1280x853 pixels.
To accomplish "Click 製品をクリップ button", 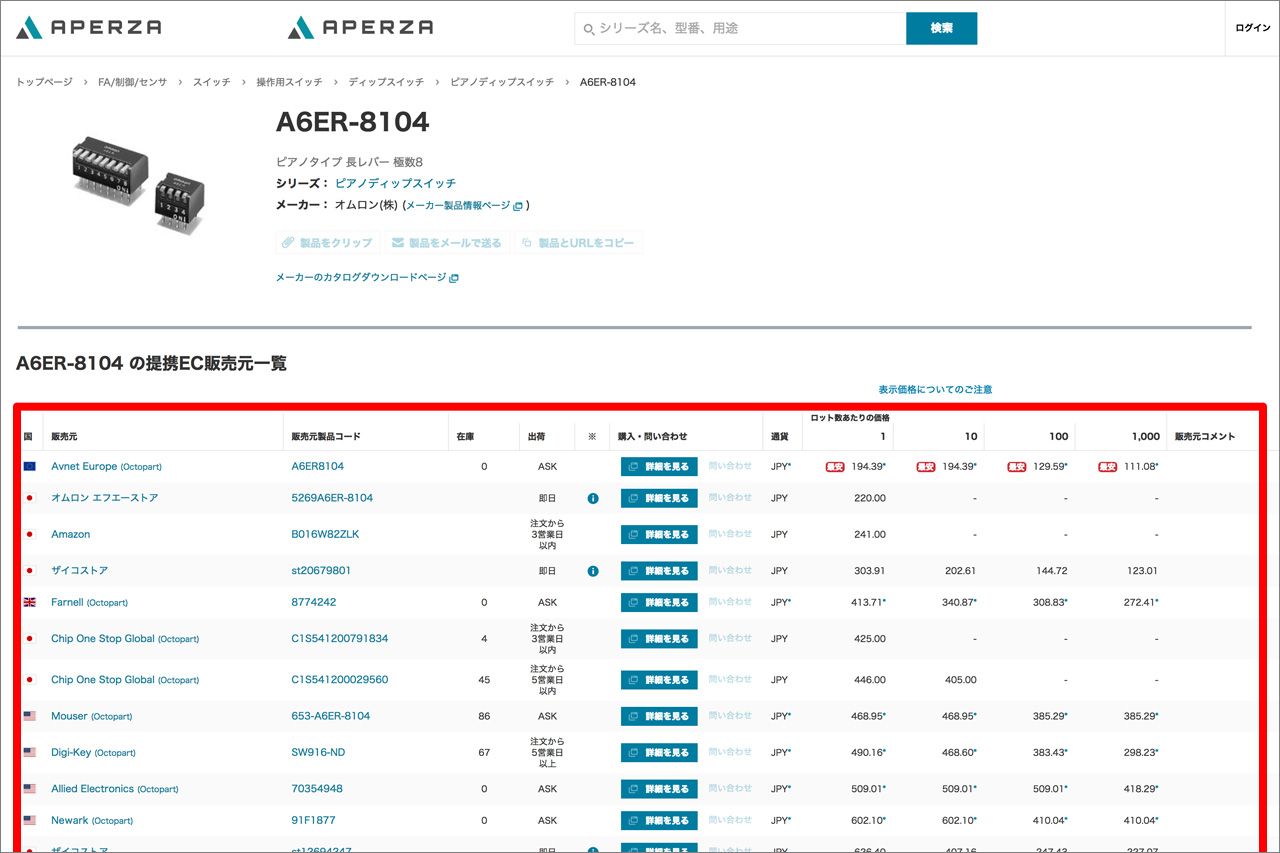I will [x=328, y=242].
